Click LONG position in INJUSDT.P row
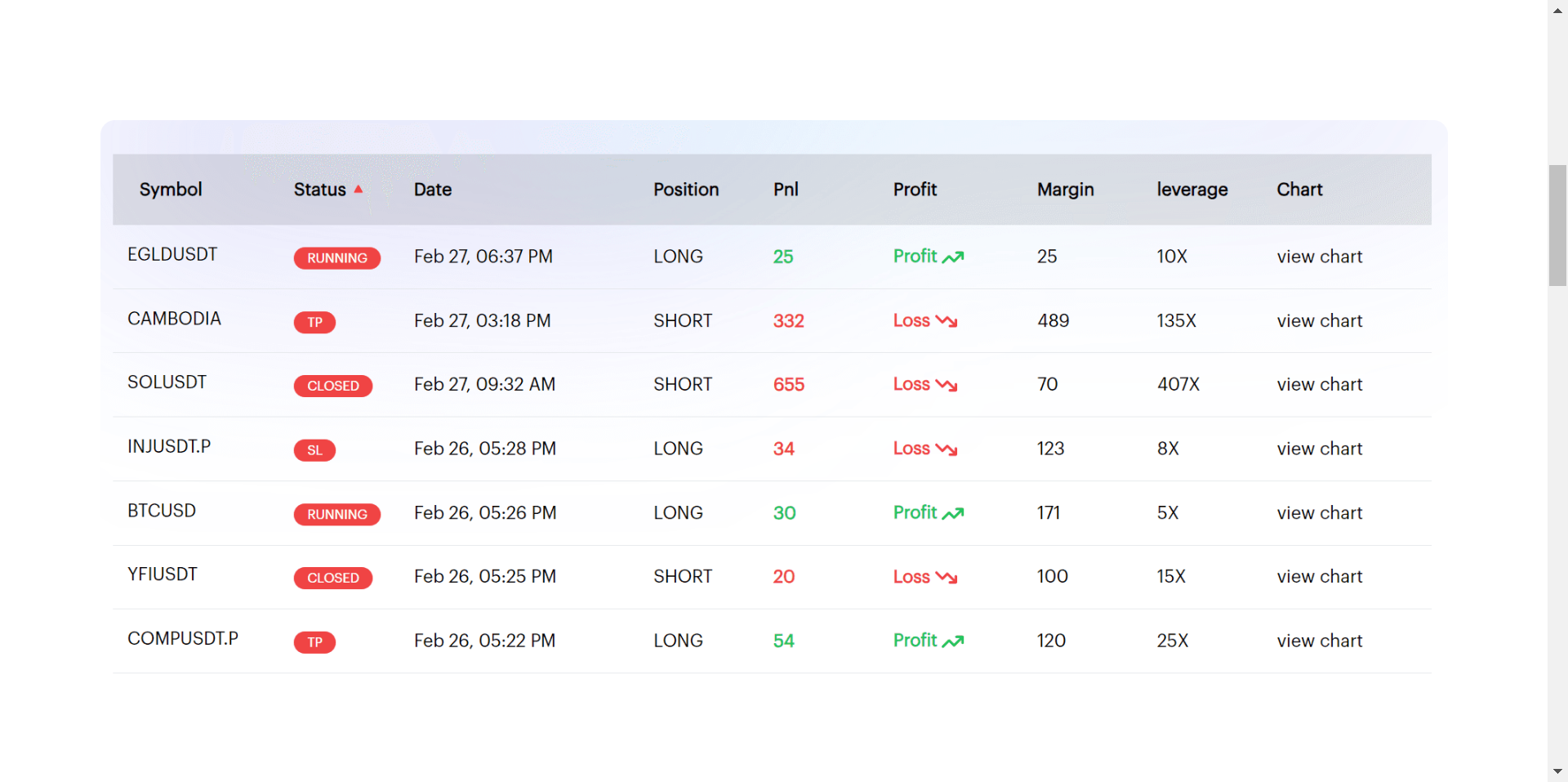1568x782 pixels. 678,449
